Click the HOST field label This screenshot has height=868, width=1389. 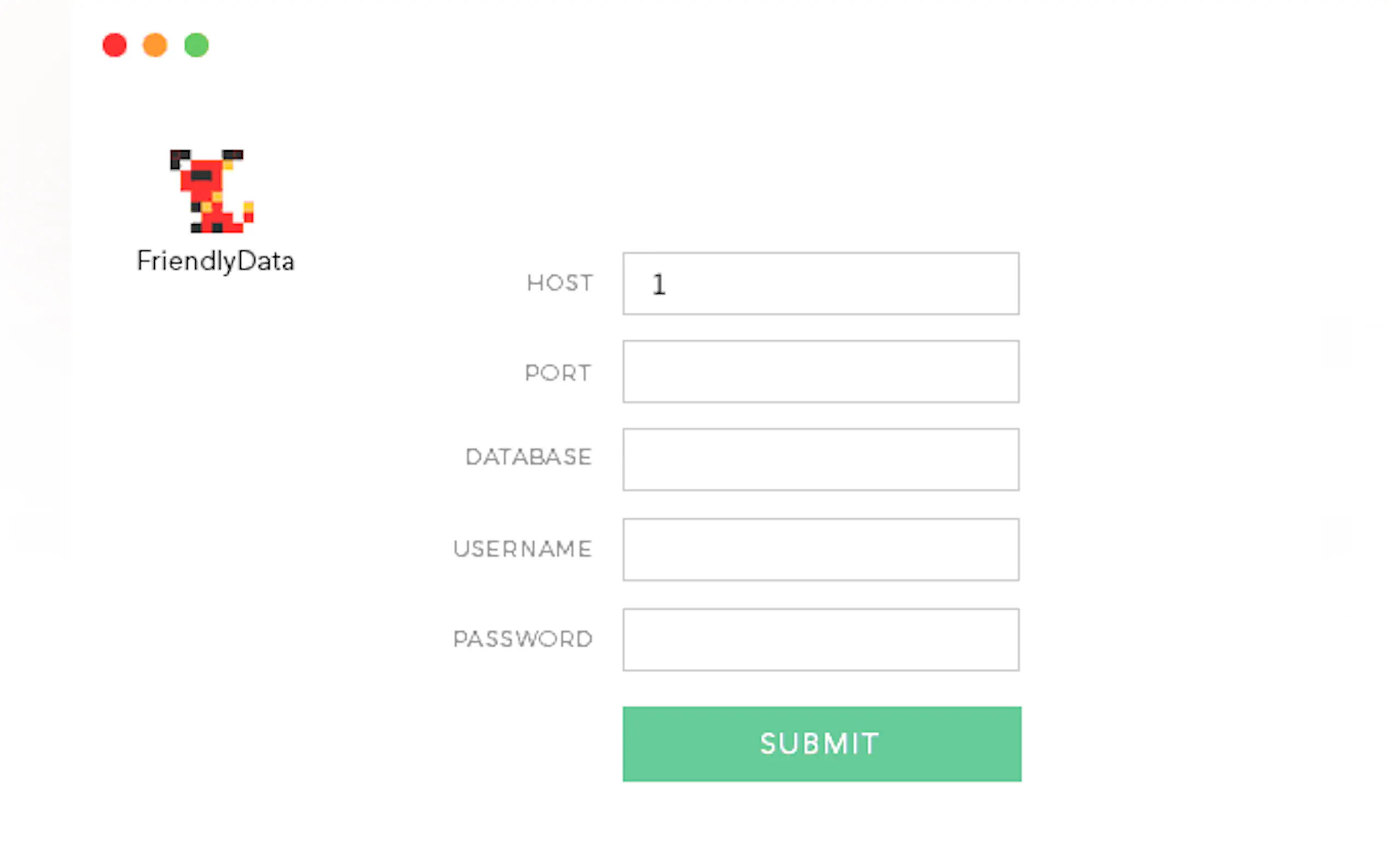[560, 283]
